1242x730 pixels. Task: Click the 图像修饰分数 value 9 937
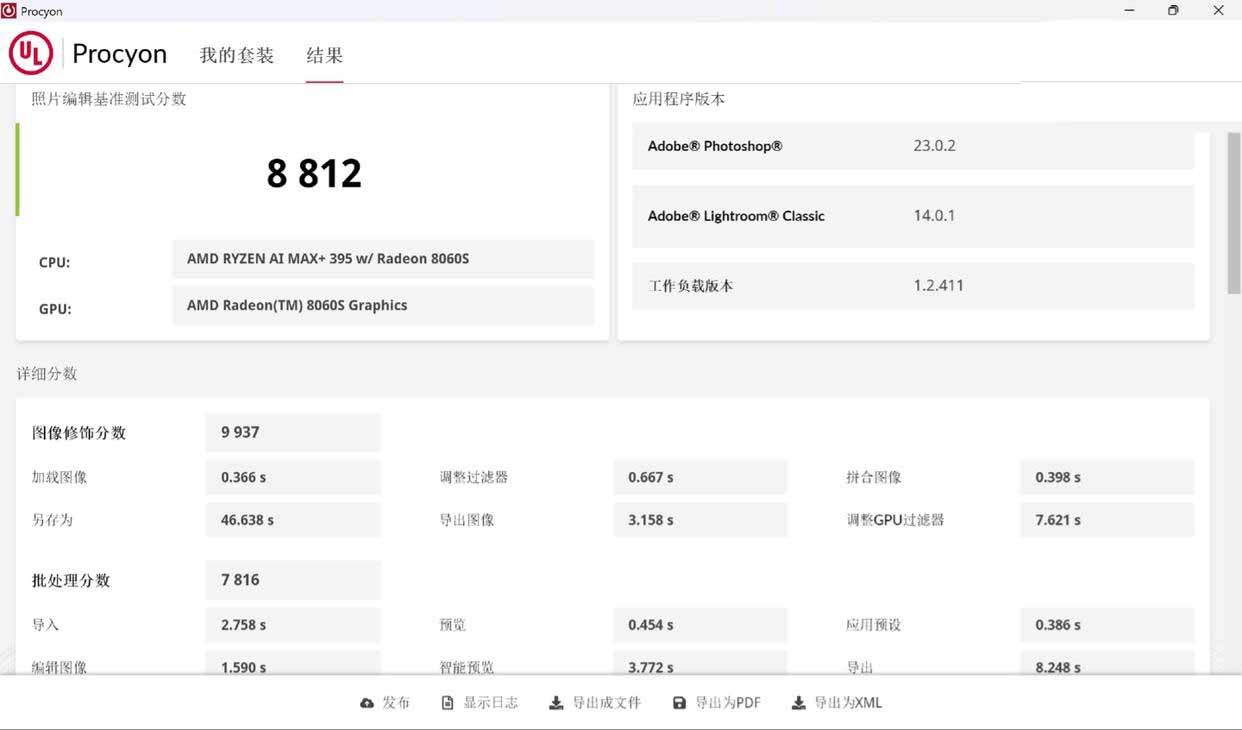[293, 433]
